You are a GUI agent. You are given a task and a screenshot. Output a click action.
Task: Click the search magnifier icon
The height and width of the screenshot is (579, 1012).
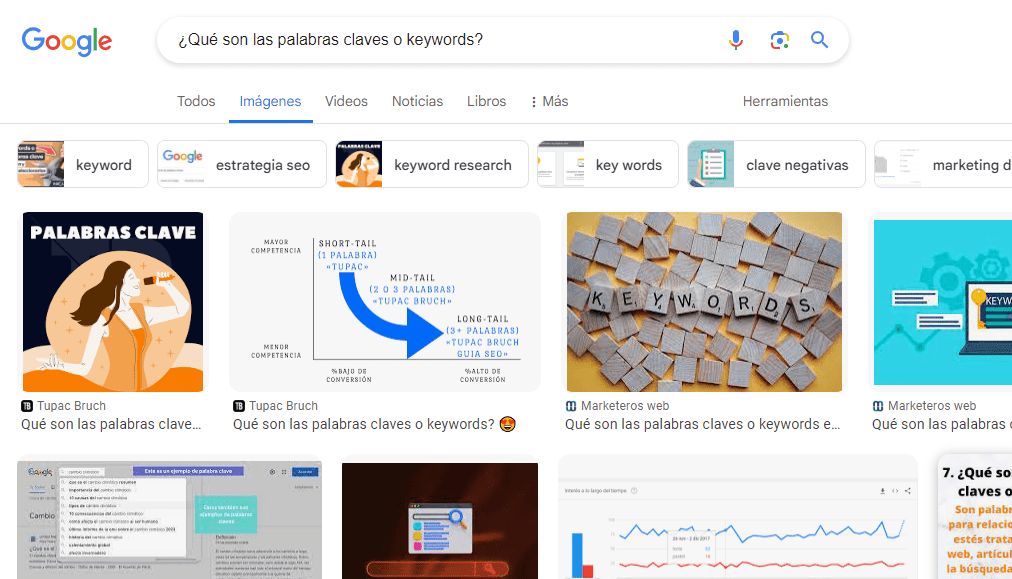[x=819, y=39]
